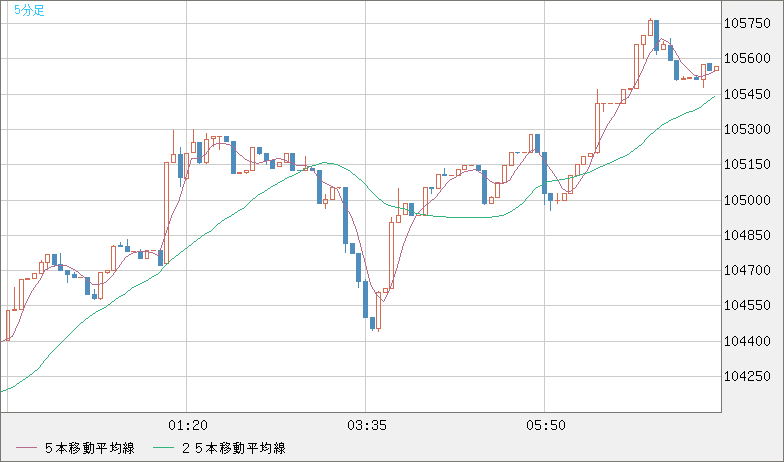Viewport: 784px width, 462px height.
Task: Click the 104400 price axis label
Action: [747, 341]
